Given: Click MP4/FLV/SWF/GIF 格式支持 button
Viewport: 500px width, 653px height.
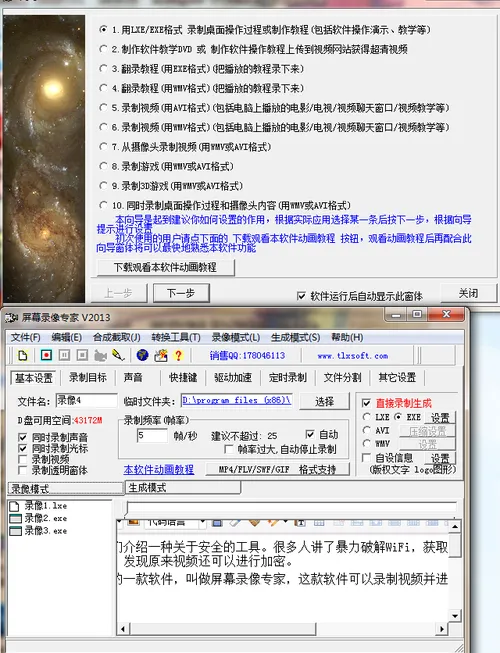Looking at the screenshot, I should [x=277, y=469].
